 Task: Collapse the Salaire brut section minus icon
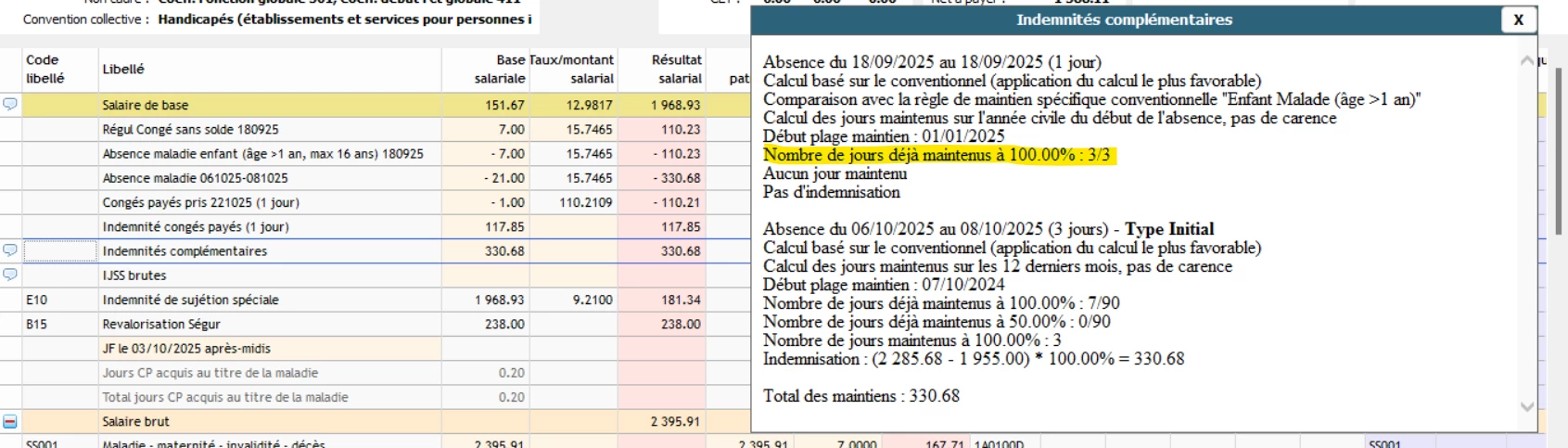tap(10, 421)
